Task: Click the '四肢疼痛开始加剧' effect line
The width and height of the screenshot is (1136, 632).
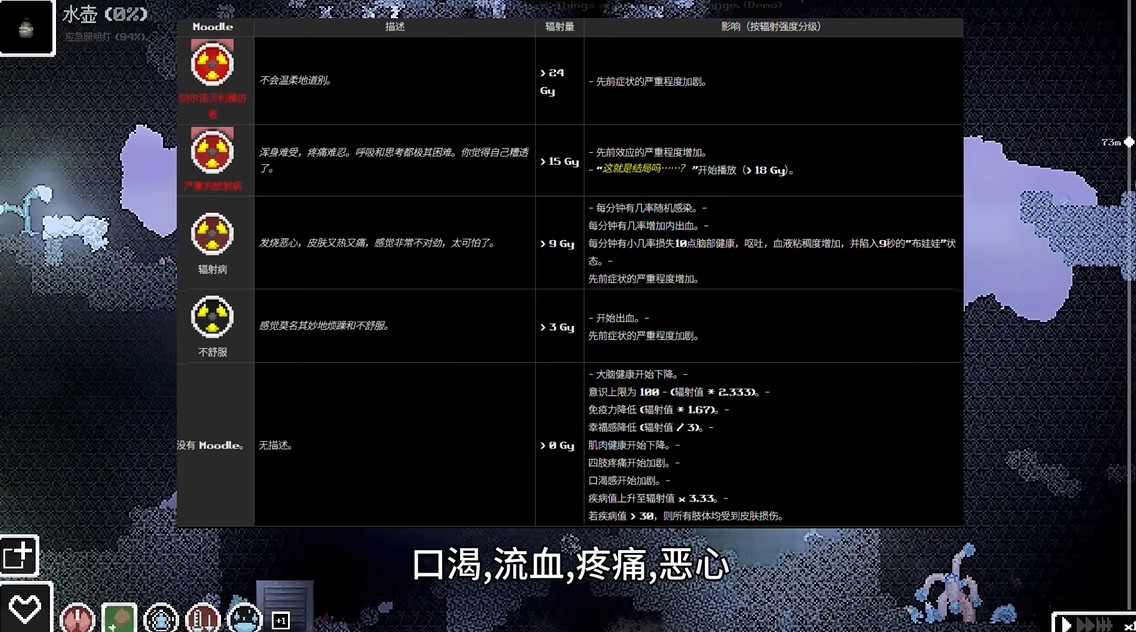Action: point(634,462)
